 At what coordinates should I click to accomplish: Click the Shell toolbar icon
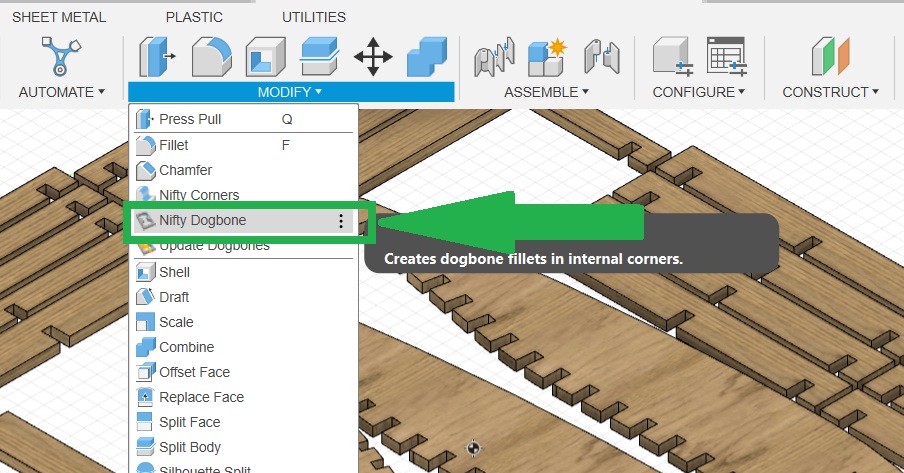266,56
